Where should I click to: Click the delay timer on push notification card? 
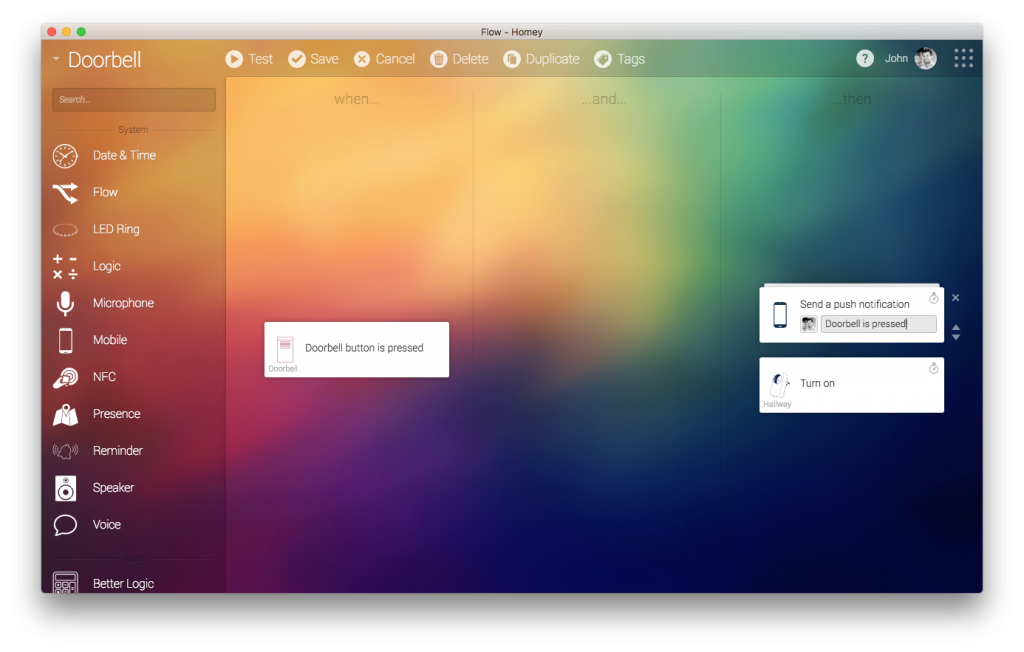point(934,298)
